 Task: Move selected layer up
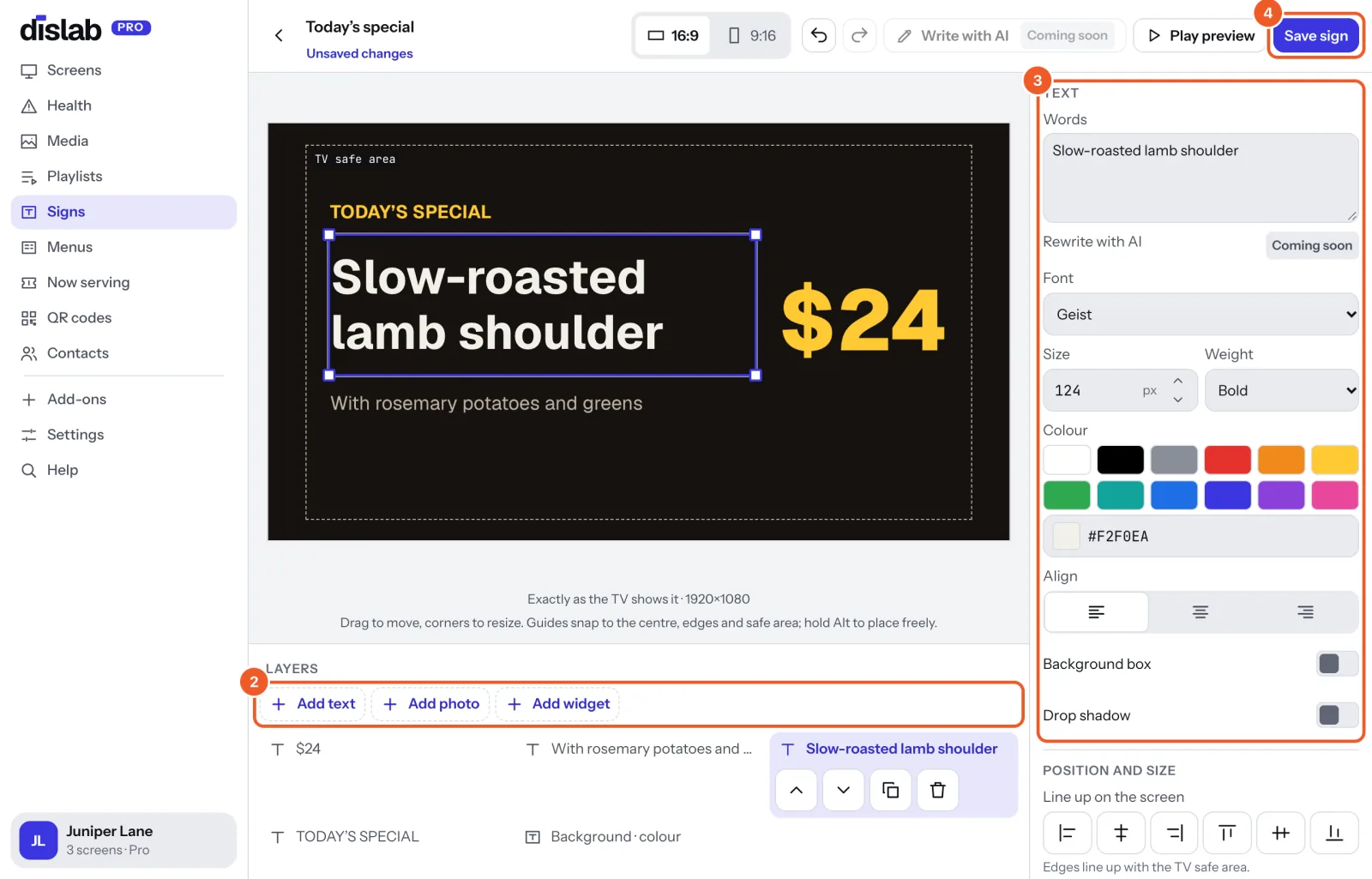(797, 790)
